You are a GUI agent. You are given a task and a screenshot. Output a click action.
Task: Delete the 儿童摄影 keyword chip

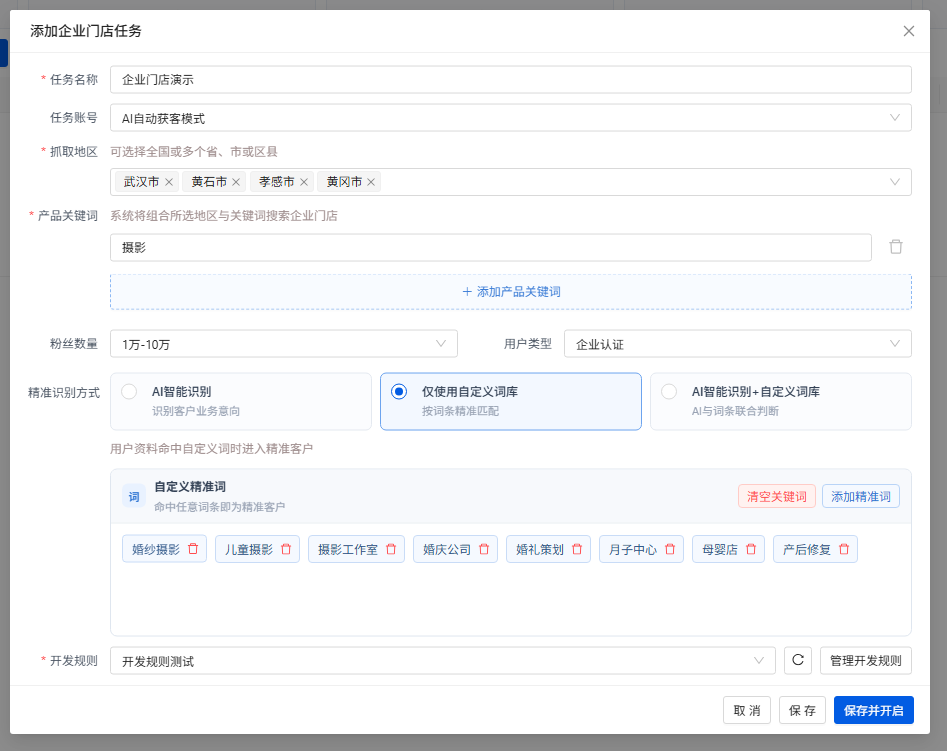(x=286, y=549)
